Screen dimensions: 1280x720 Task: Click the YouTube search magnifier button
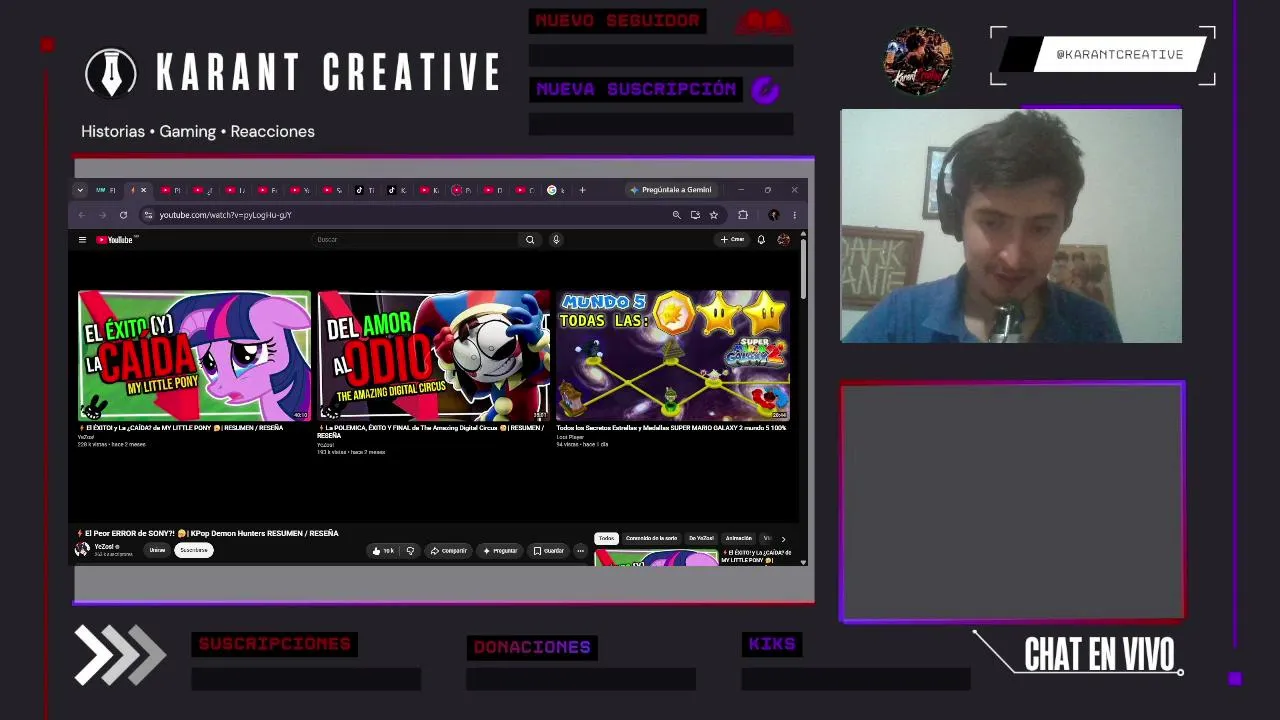pyautogui.click(x=530, y=240)
